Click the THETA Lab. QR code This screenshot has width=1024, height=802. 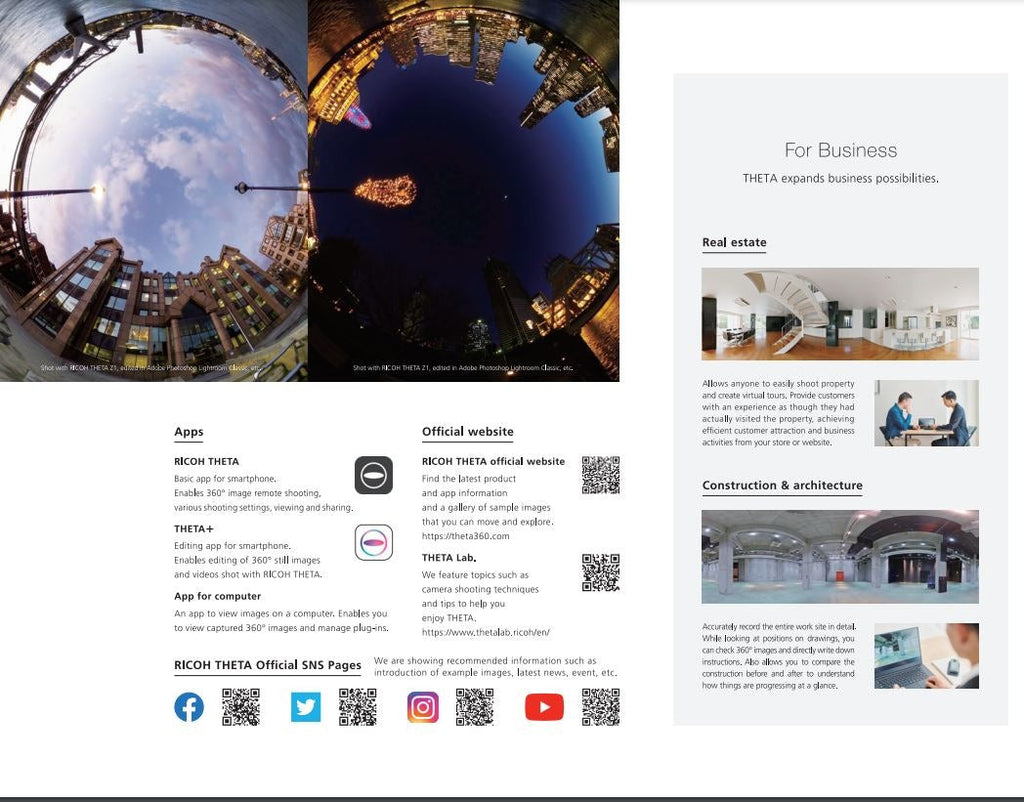601,573
